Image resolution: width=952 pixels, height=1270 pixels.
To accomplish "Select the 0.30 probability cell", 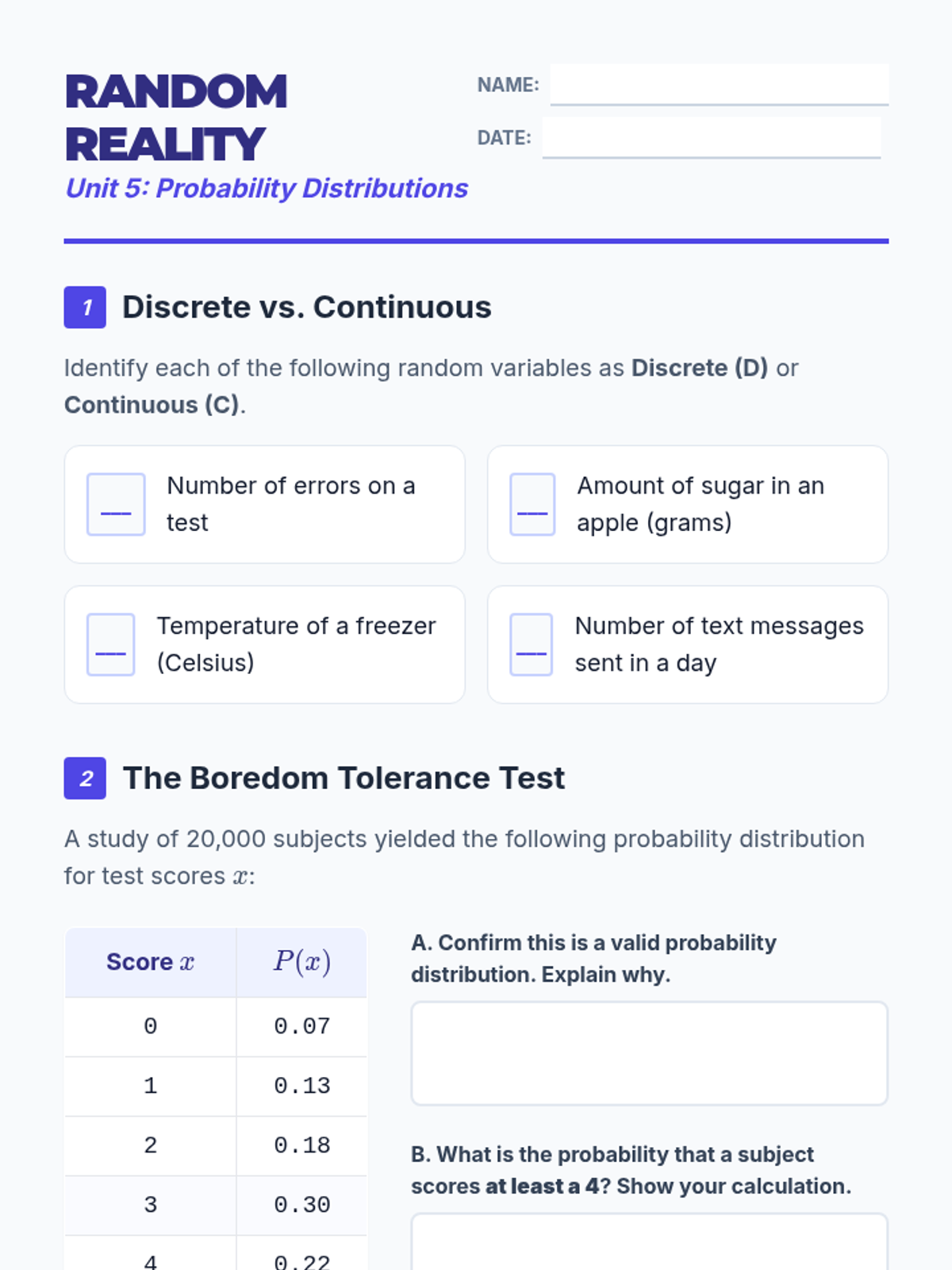I will click(301, 1205).
